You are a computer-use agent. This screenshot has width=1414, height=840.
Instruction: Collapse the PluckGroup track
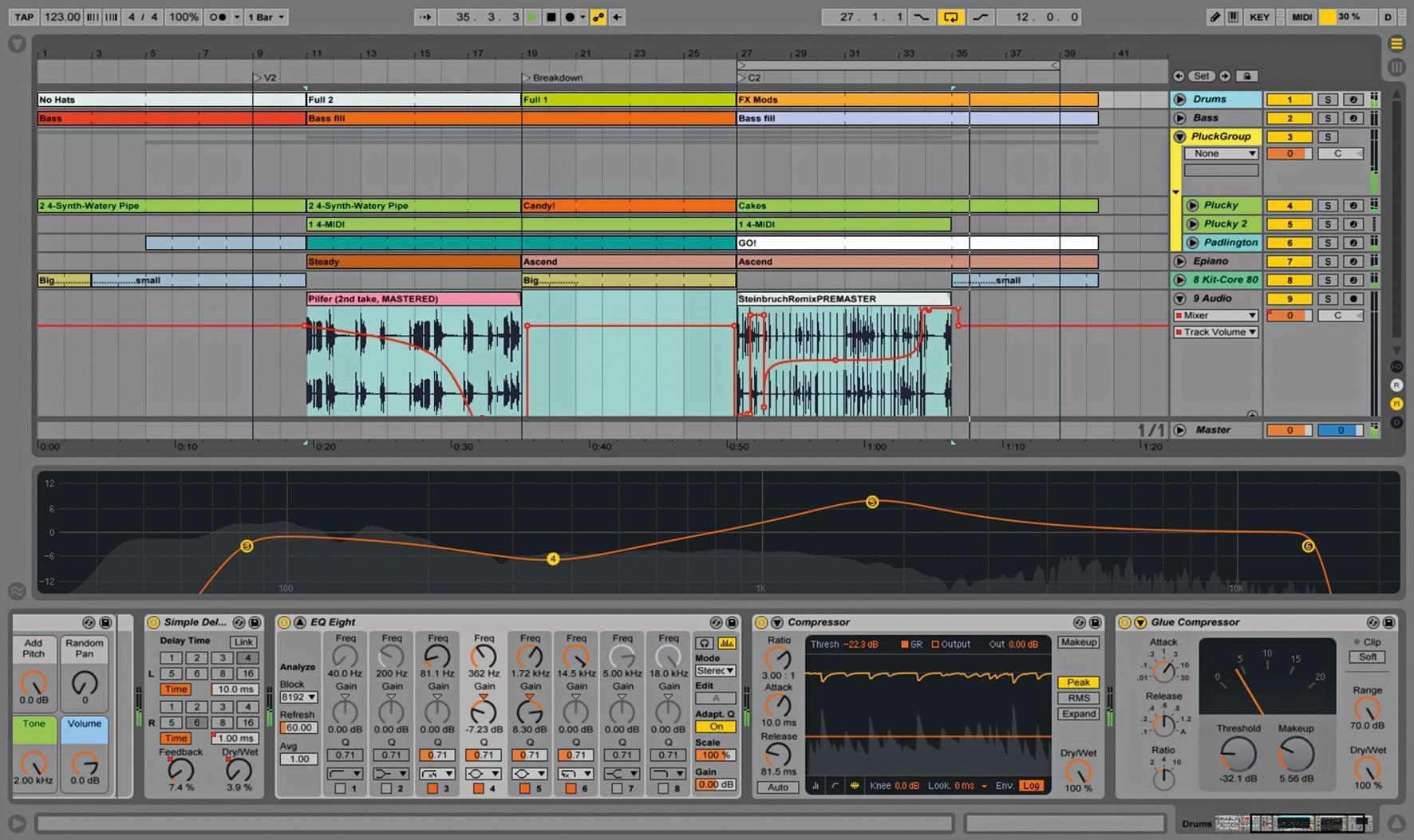coord(1179,136)
